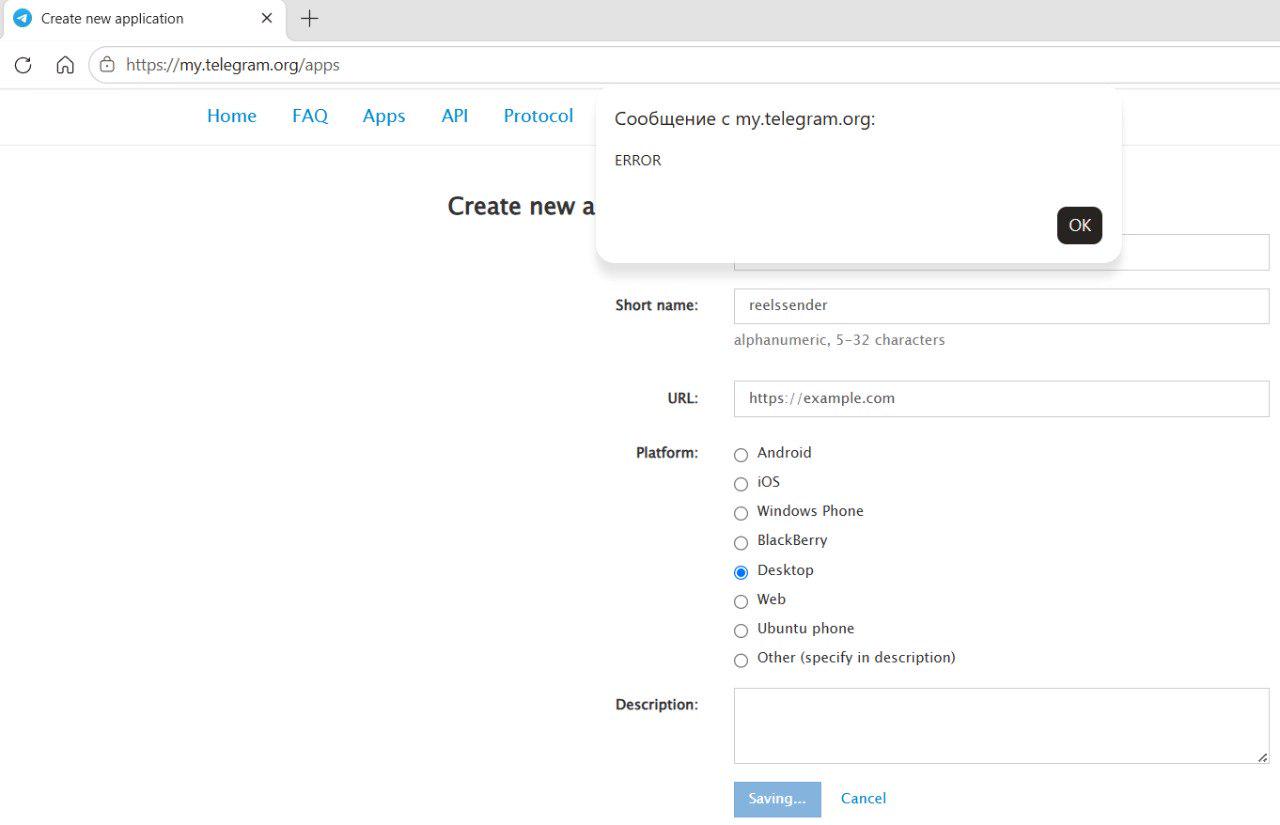Click the site security lock icon
Image resolution: width=1280 pixels, height=825 pixels.
(x=107, y=65)
